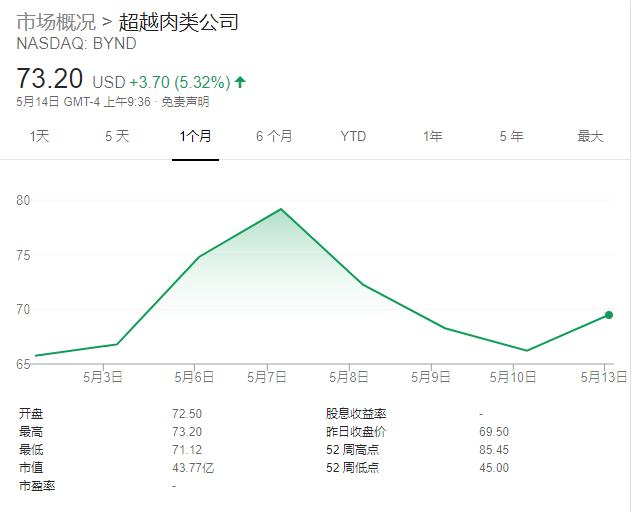Click the price change +3.70 (5.32%)
Viewport: 643px width, 512px height.
pos(180,82)
